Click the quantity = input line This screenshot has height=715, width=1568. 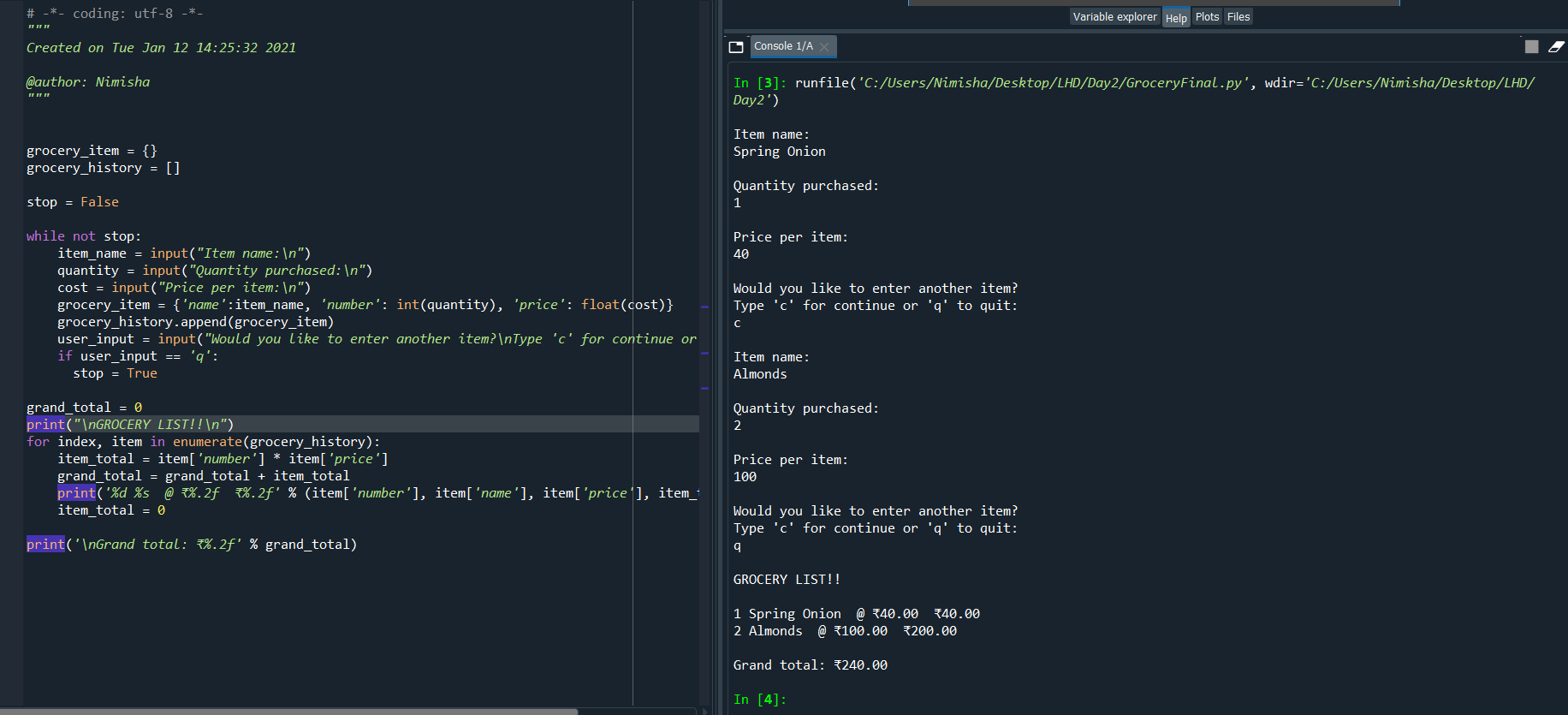coord(215,271)
